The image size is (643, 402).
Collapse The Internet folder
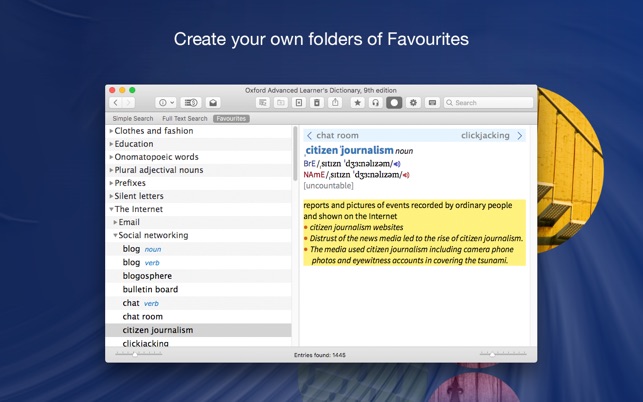(111, 209)
